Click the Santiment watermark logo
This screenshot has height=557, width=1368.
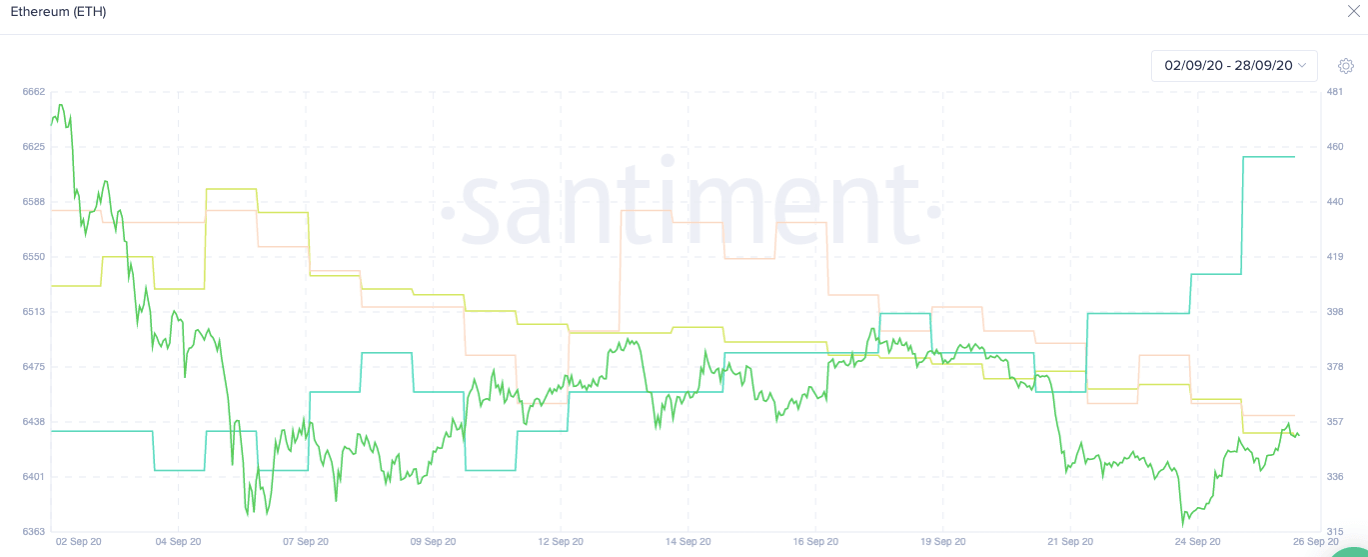pyautogui.click(x=690, y=208)
